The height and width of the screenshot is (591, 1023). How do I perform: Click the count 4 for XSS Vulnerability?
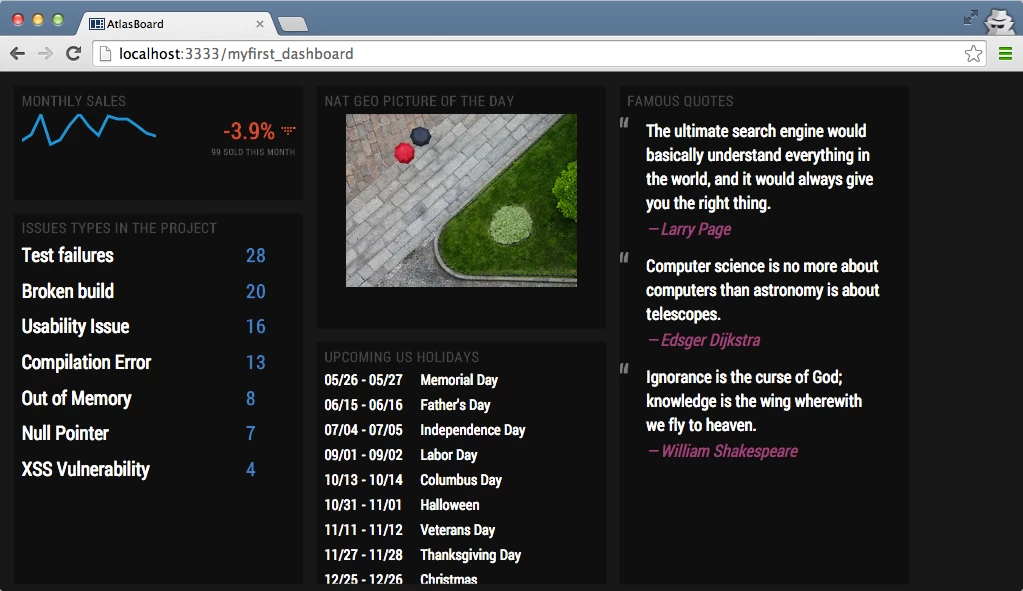[251, 470]
